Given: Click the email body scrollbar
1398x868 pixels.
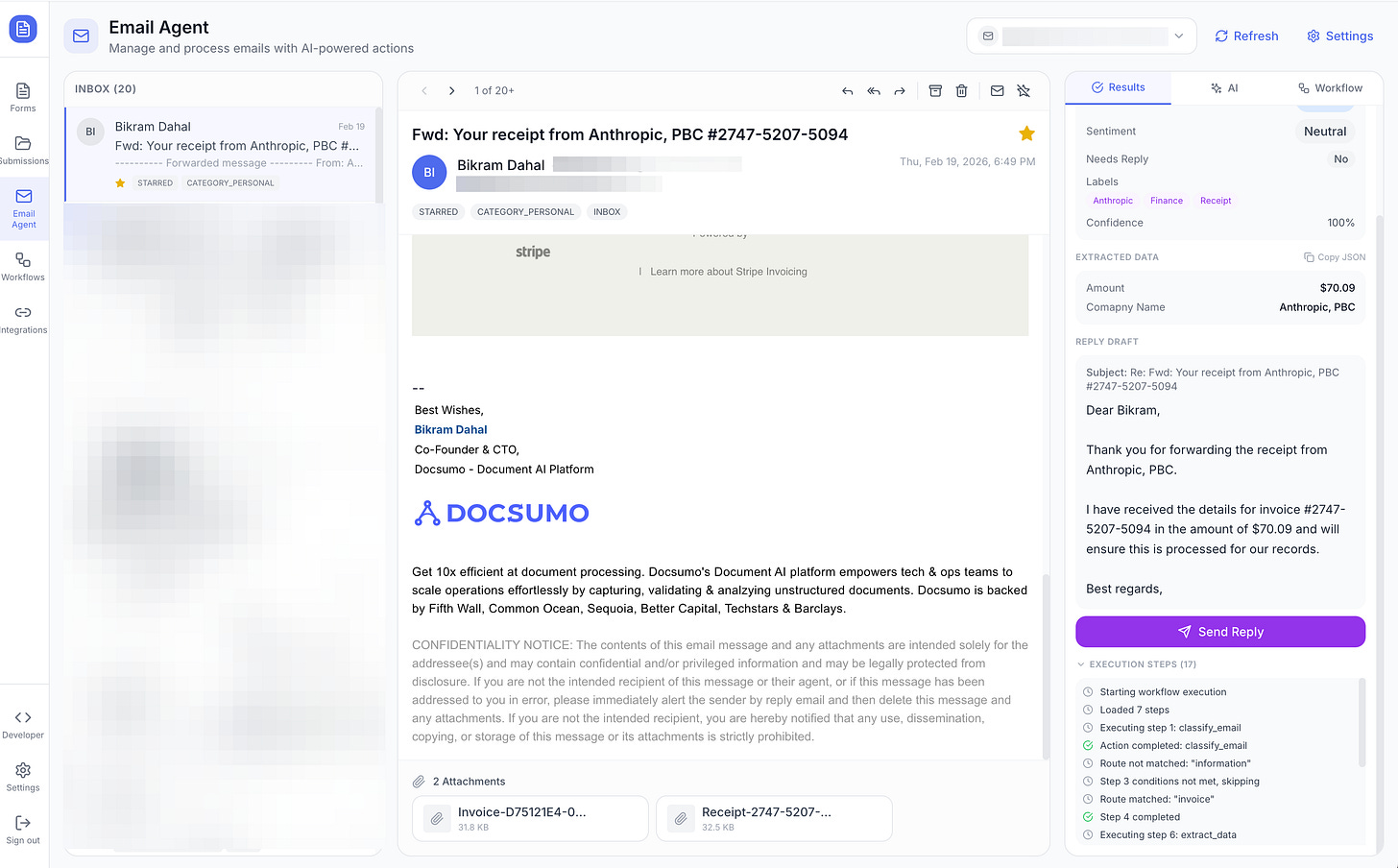Looking at the screenshot, I should (x=1047, y=666).
